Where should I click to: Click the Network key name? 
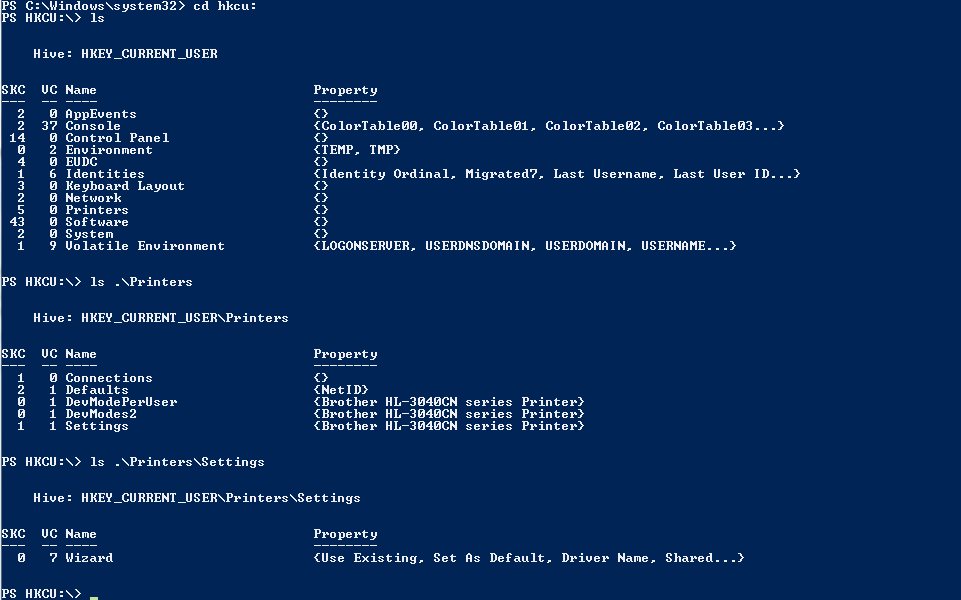93,198
